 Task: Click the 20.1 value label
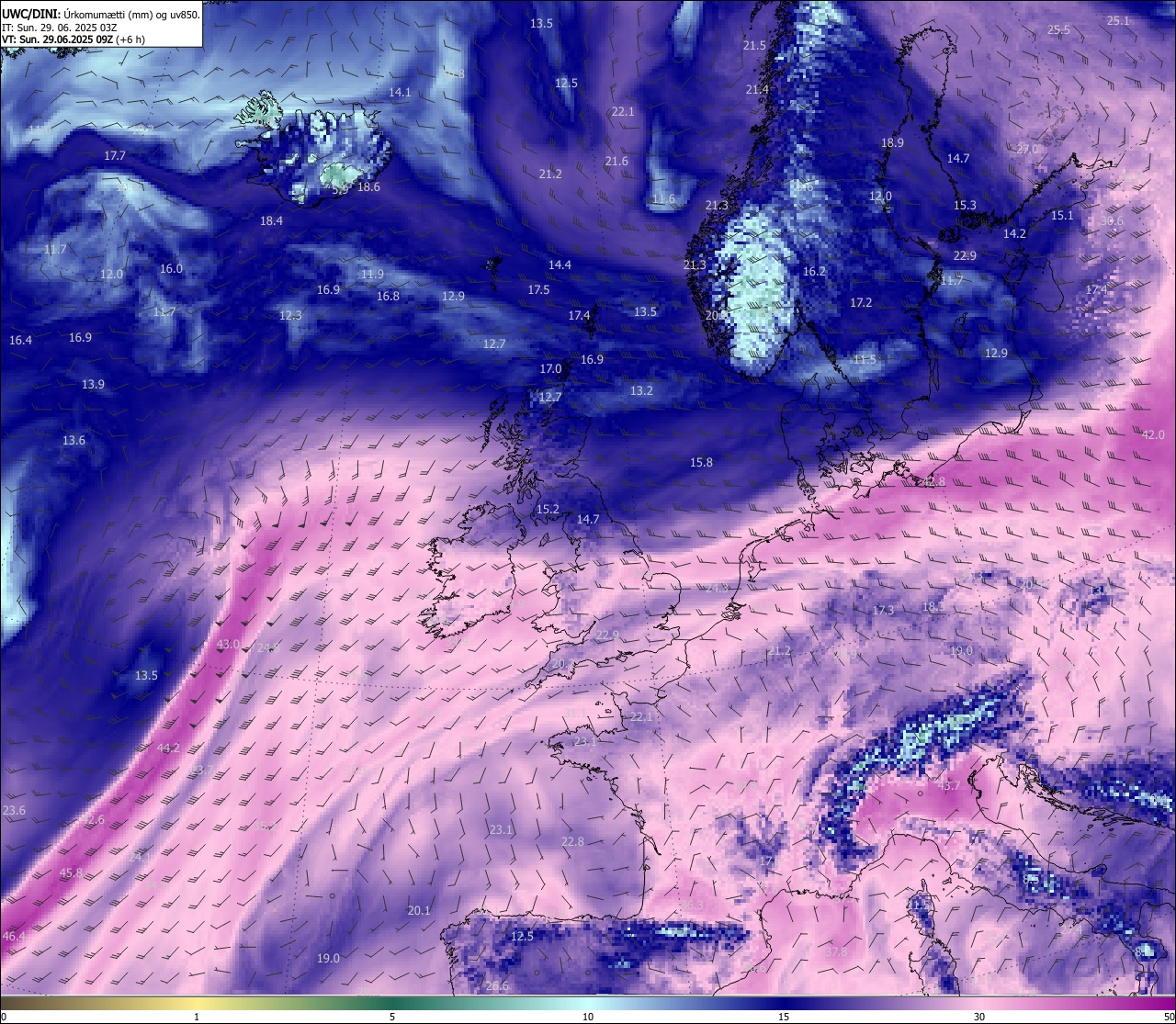pos(418,910)
